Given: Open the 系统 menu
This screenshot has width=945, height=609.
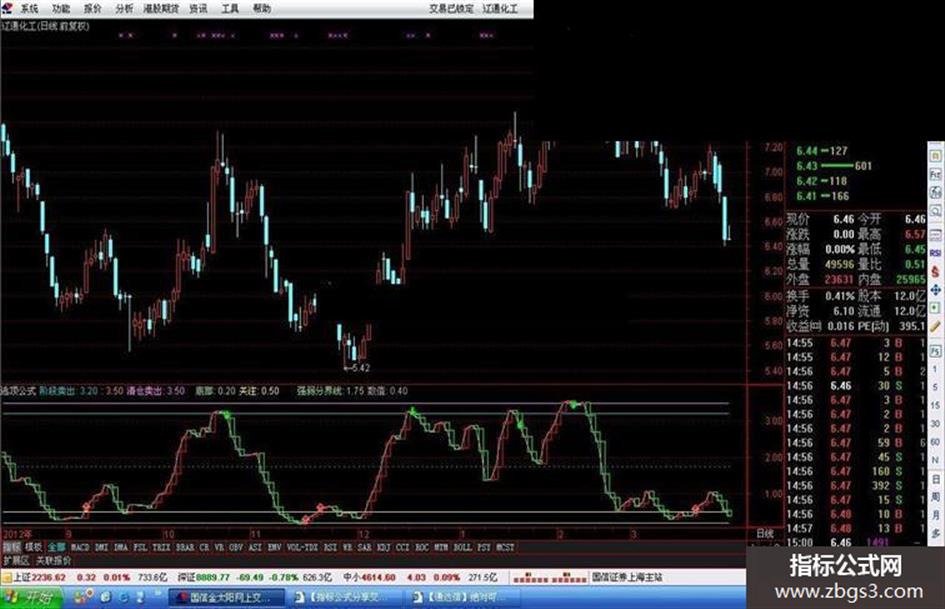Looking at the screenshot, I should pyautogui.click(x=29, y=8).
